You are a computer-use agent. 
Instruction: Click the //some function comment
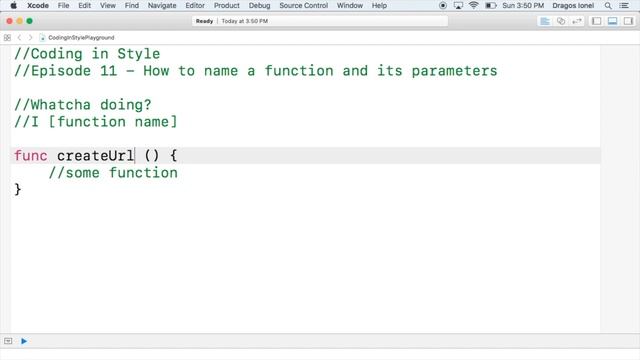[113, 173]
